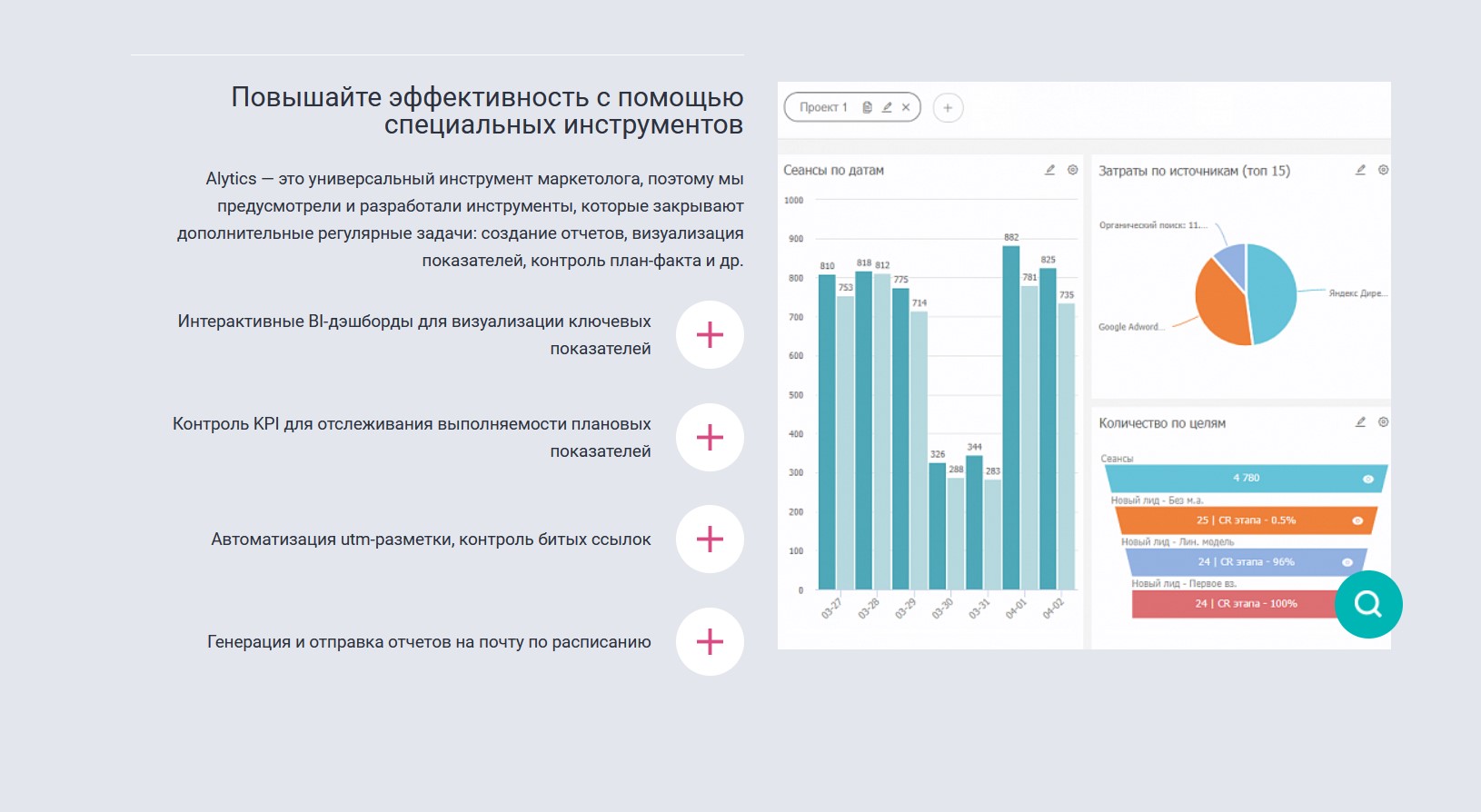The height and width of the screenshot is (812, 1481).
Task: Select the Проект 1 tab
Action: click(822, 107)
